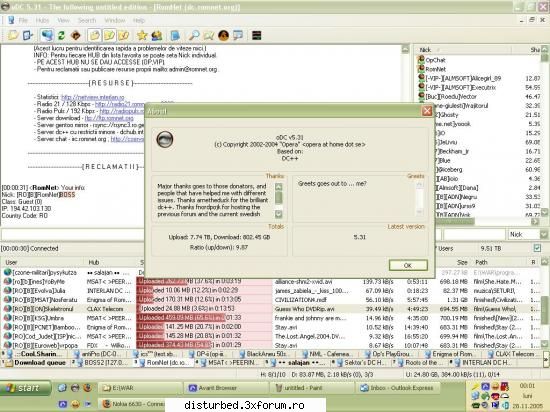Open untitled - Paint from the taskbar
The image size is (550, 412).
(x=313, y=388)
